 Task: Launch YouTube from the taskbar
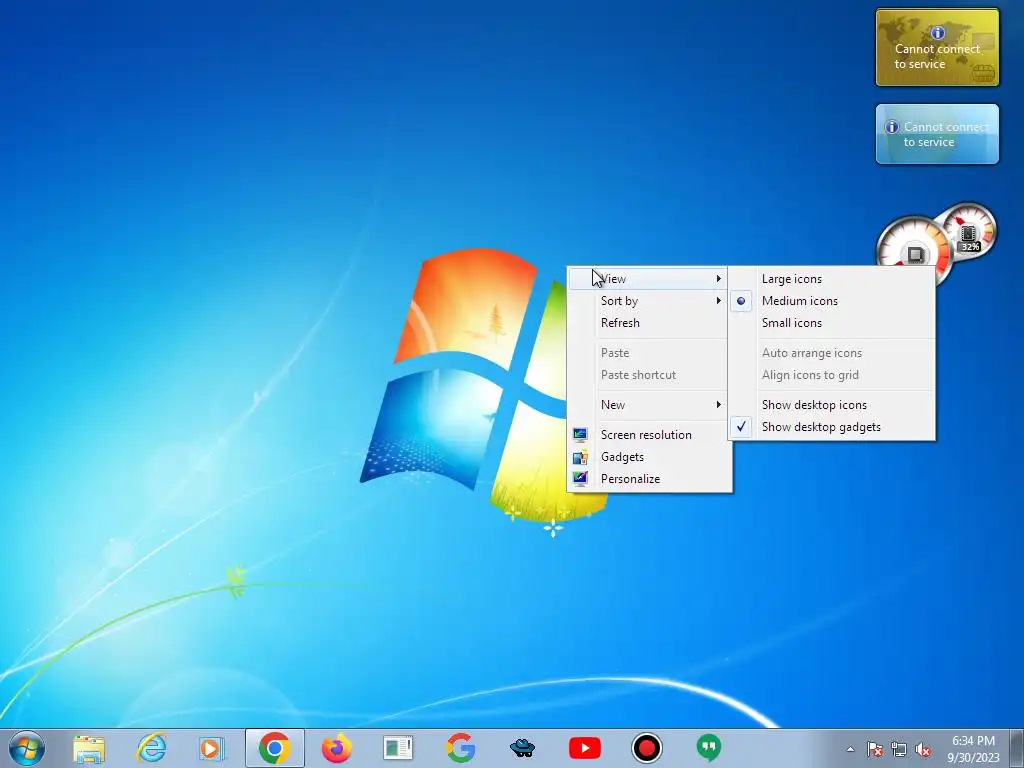pos(584,748)
